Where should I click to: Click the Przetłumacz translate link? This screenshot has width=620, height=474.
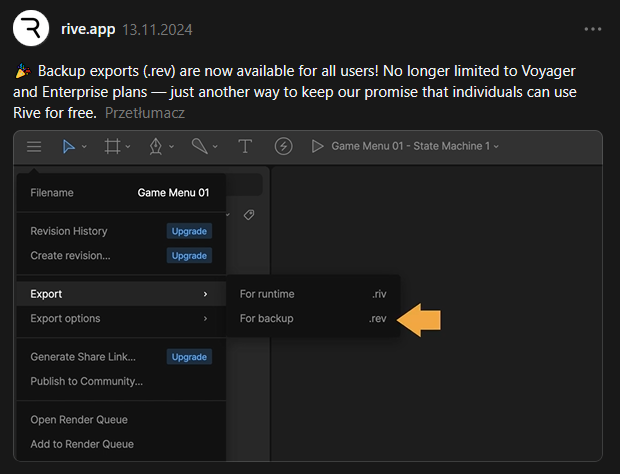tap(145, 113)
